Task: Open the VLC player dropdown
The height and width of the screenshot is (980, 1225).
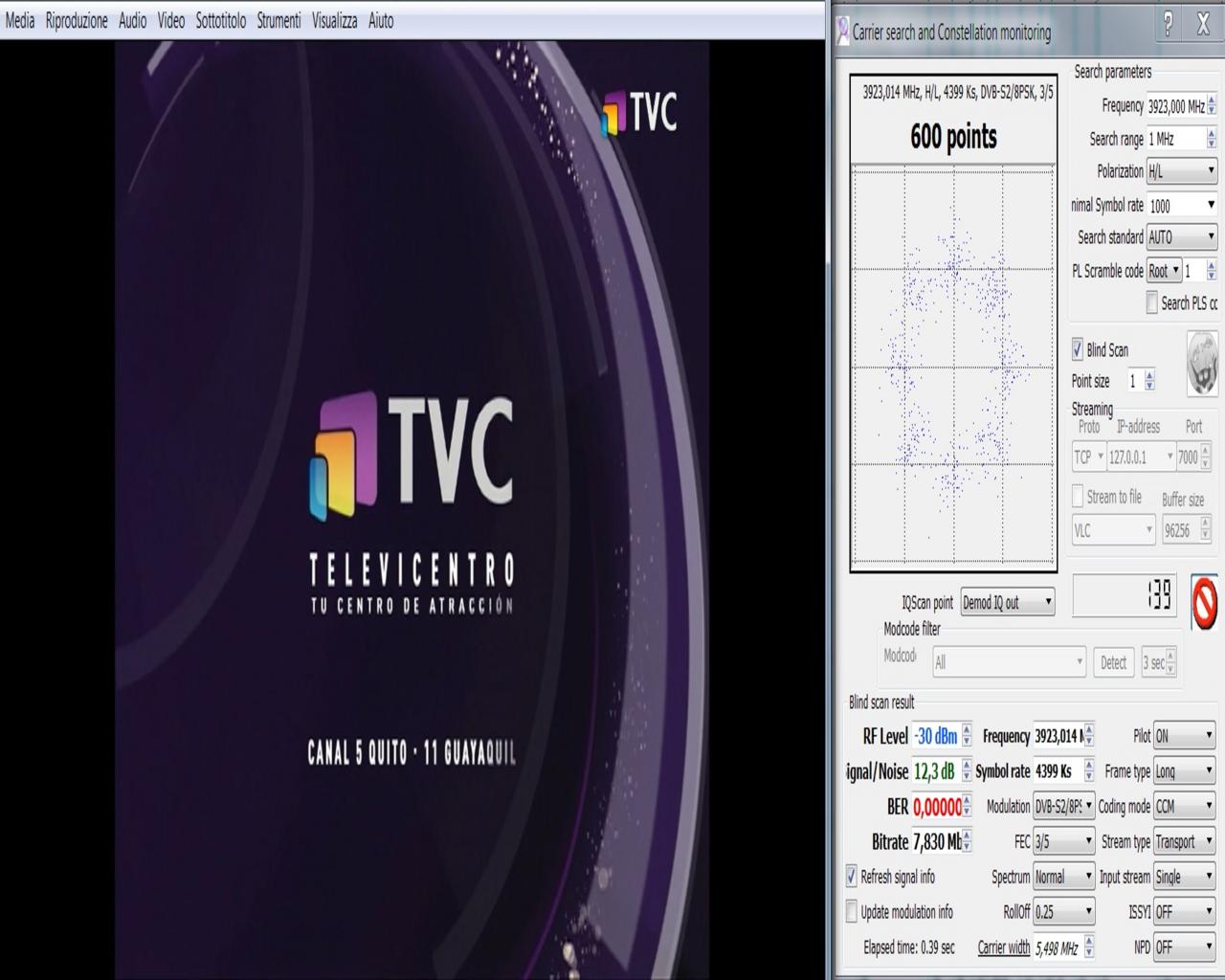Action: tap(1114, 530)
